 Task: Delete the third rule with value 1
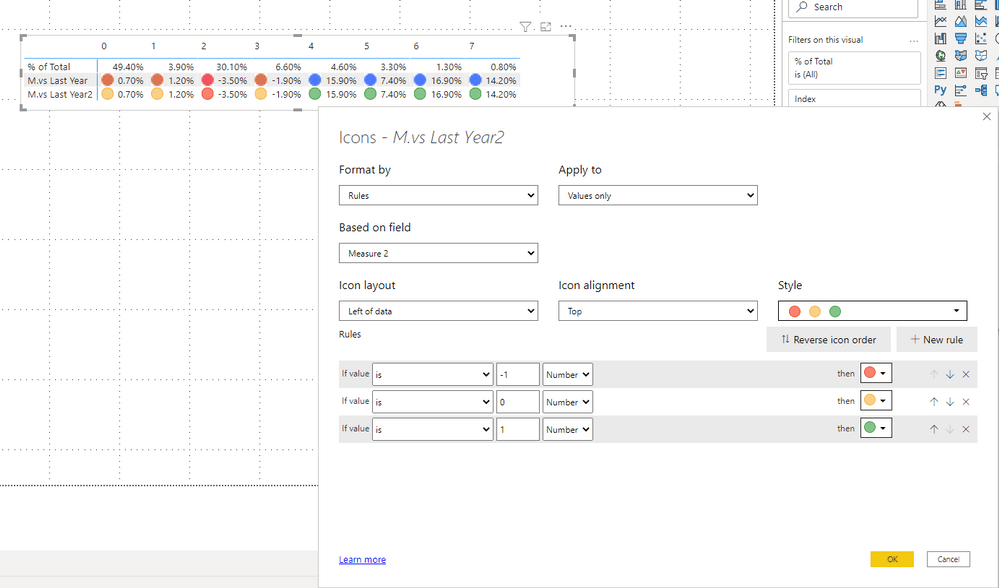[966, 429]
